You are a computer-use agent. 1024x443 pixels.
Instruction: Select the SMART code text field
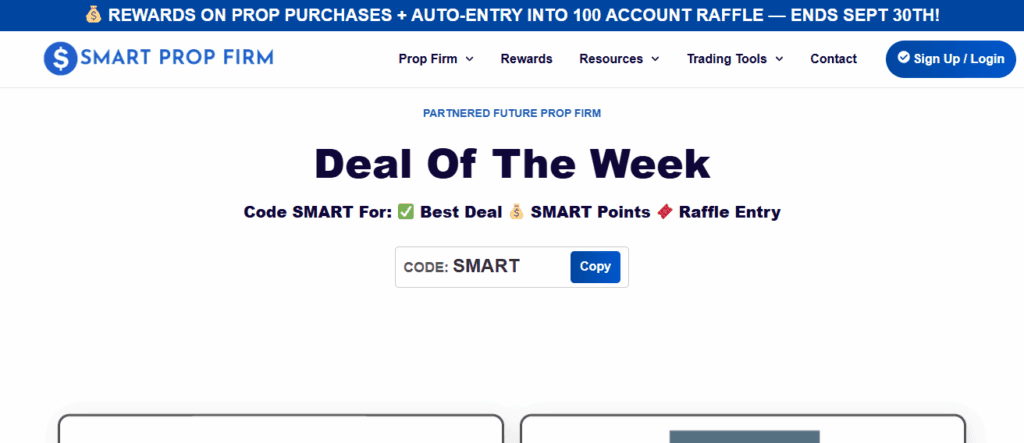click(486, 267)
